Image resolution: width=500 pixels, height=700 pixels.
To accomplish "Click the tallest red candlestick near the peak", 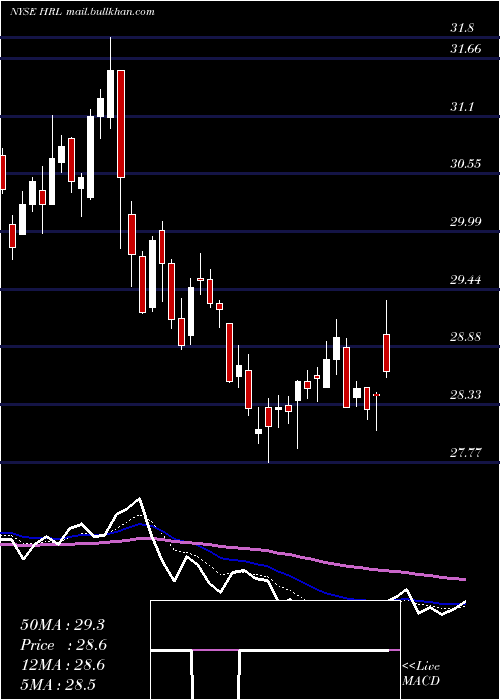I will pyautogui.click(x=121, y=124).
